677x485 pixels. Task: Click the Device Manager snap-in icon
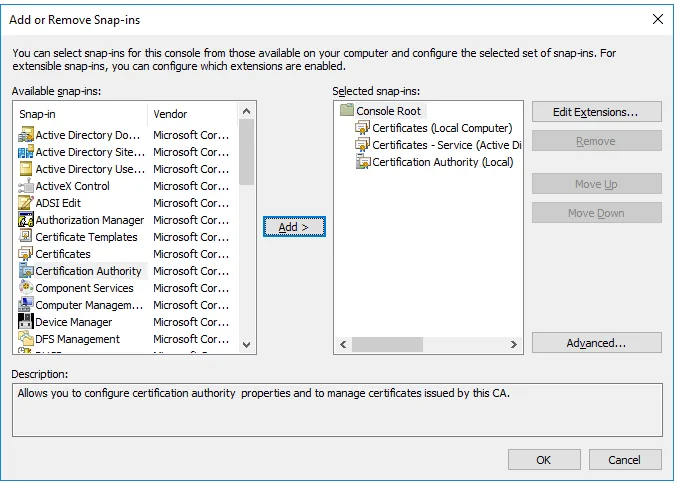pyautogui.click(x=26, y=322)
